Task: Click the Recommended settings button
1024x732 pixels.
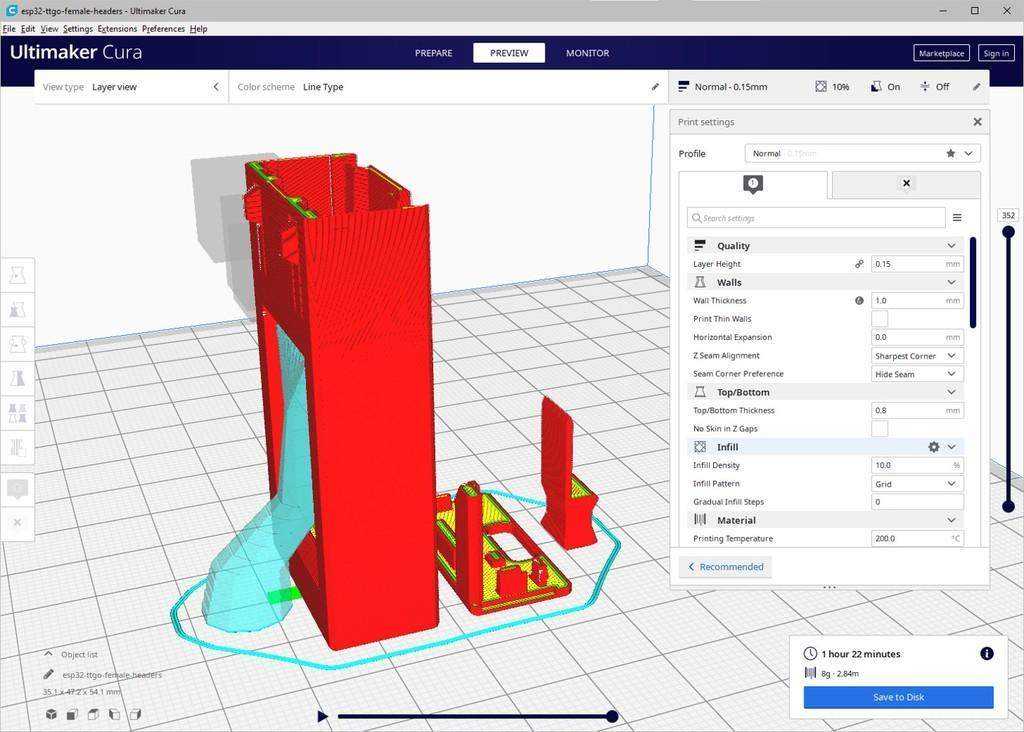Action: point(726,567)
